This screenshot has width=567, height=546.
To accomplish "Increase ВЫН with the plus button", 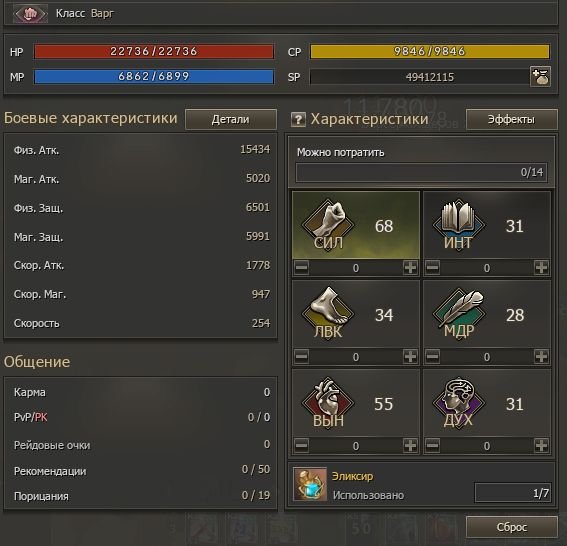I will [x=410, y=445].
